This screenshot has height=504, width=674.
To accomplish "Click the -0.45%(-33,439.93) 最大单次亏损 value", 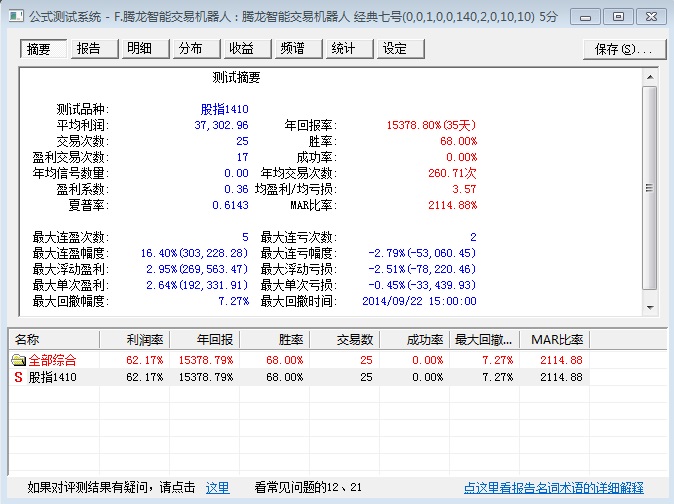I will click(422, 285).
